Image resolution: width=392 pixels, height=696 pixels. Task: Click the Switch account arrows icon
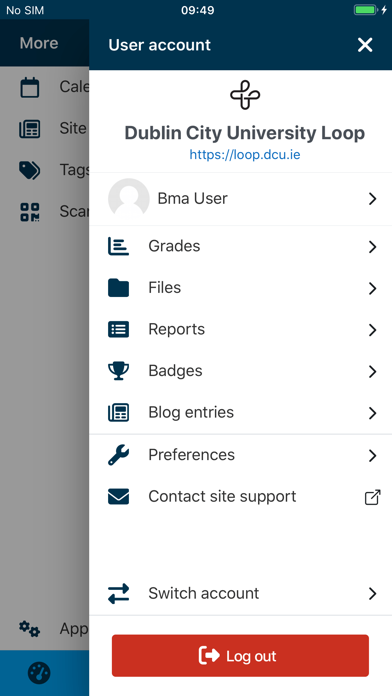coord(119,593)
